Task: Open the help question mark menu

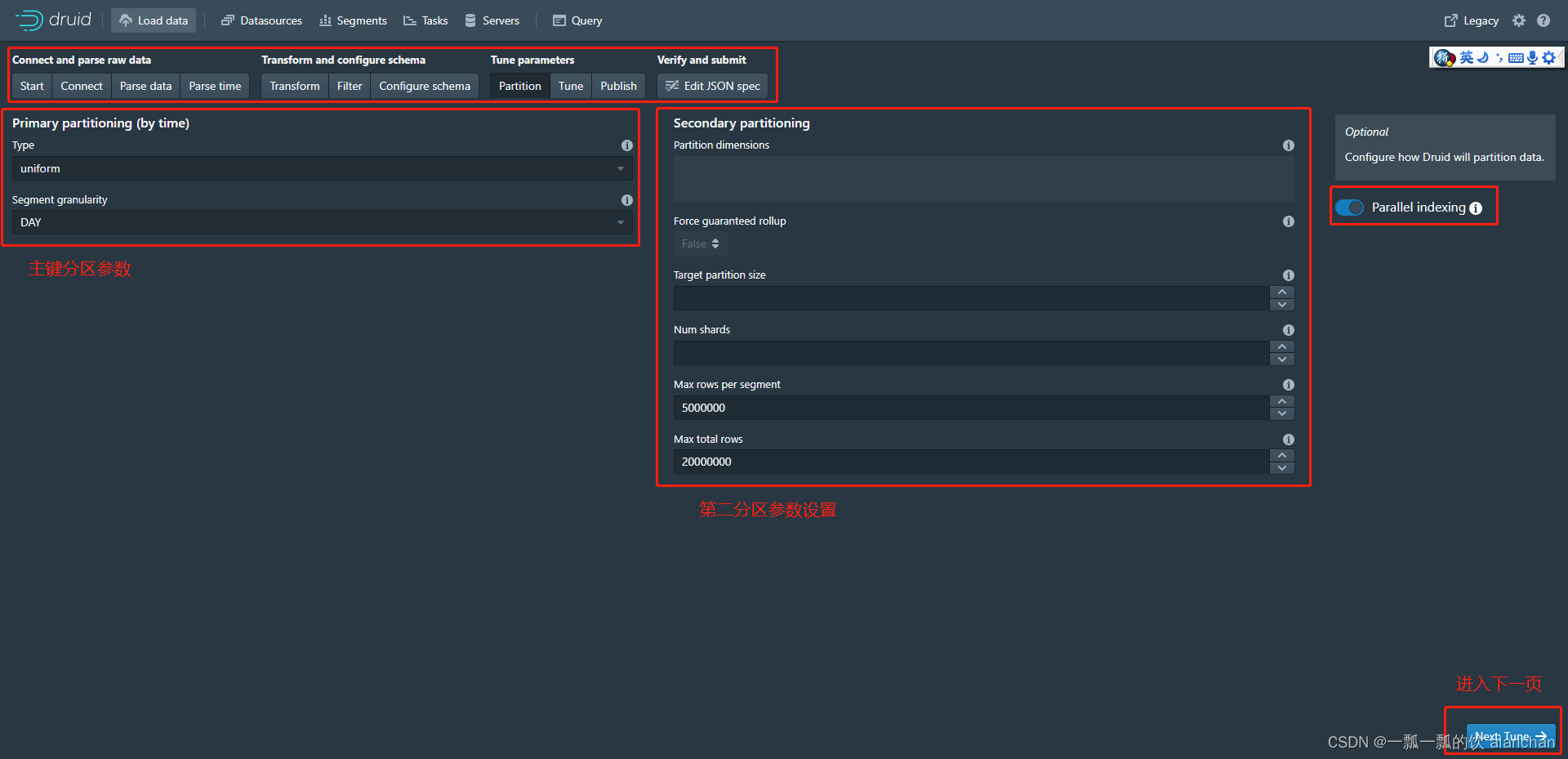Action: coord(1543,20)
